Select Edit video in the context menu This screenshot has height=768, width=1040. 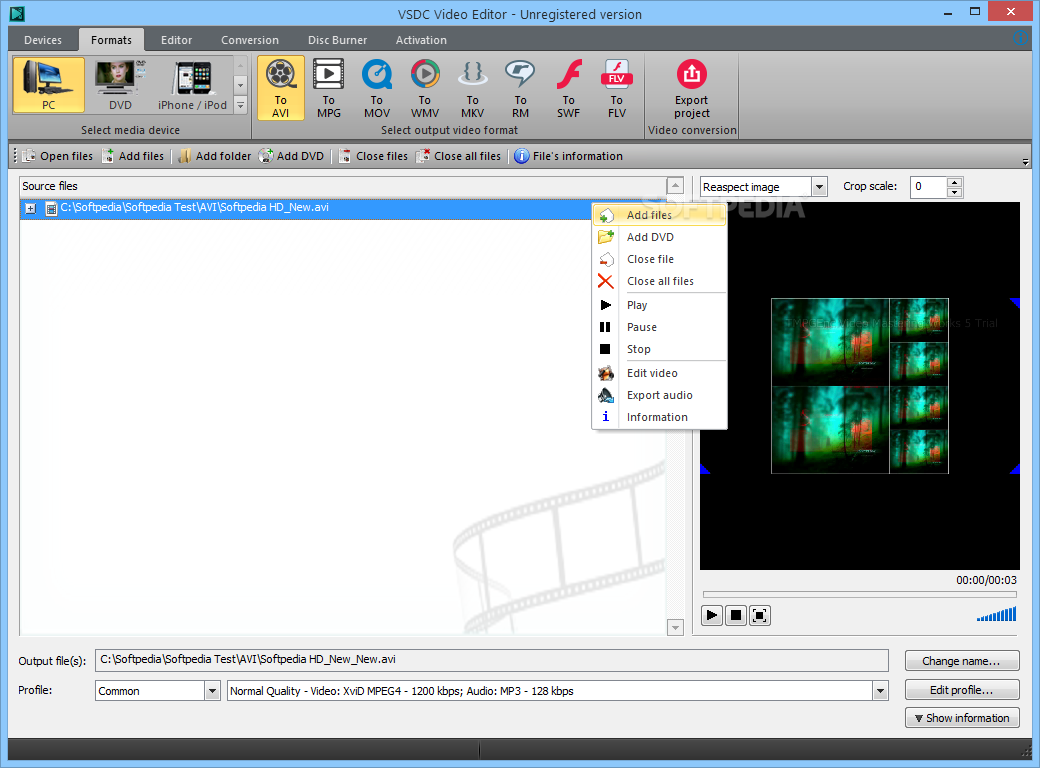tap(659, 373)
